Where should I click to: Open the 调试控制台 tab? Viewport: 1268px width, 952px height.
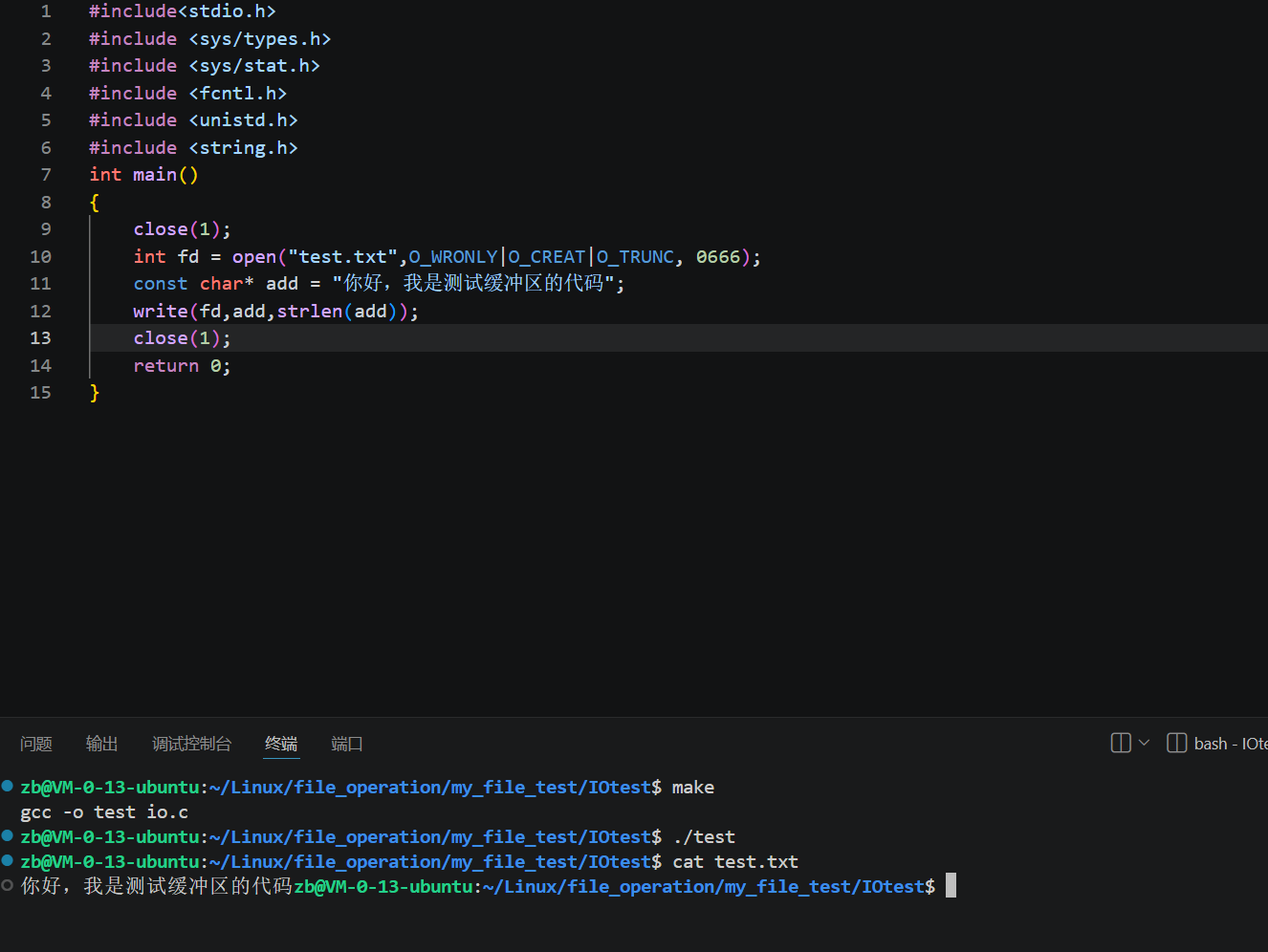tap(191, 744)
